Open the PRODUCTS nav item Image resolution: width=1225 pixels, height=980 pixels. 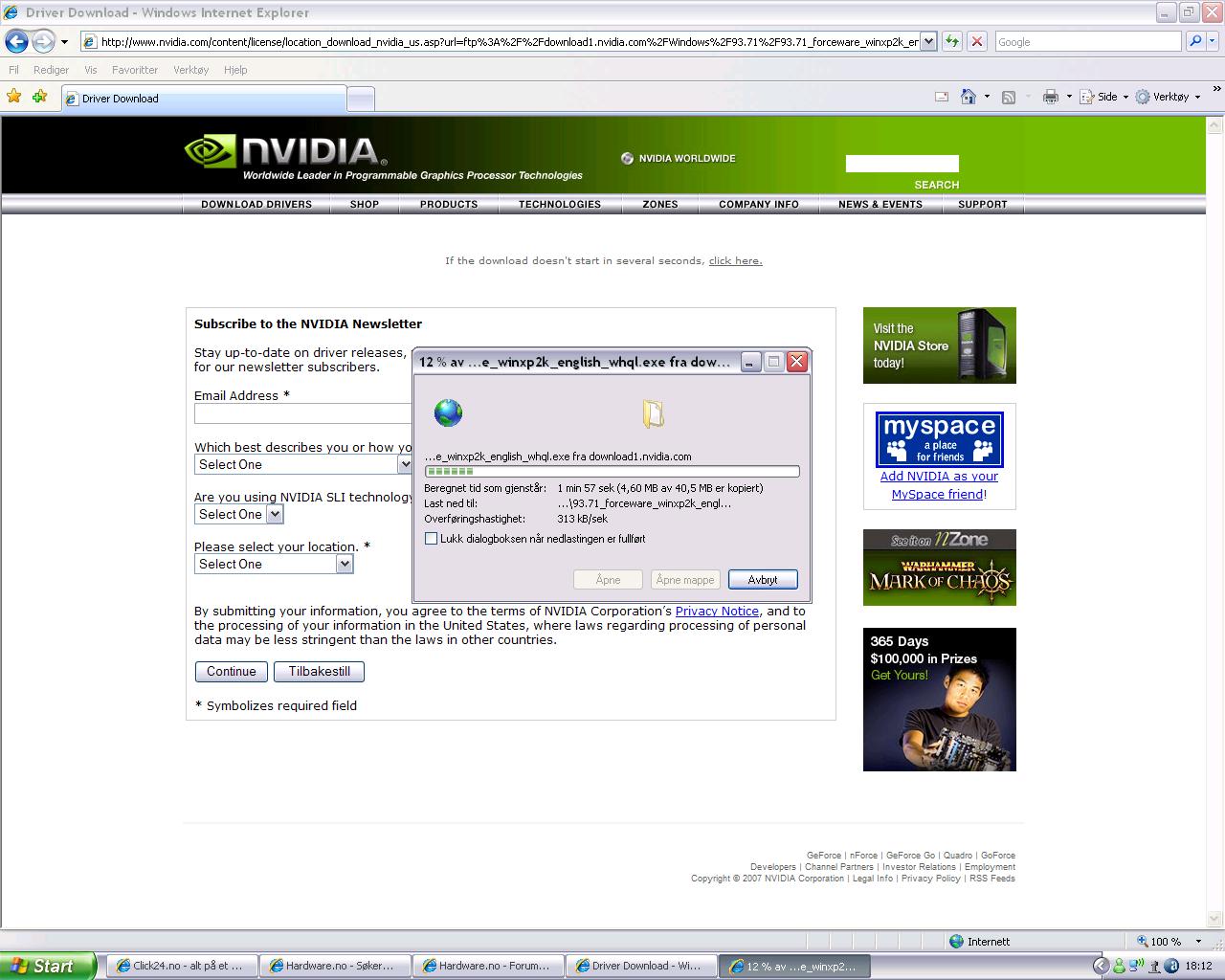point(449,204)
